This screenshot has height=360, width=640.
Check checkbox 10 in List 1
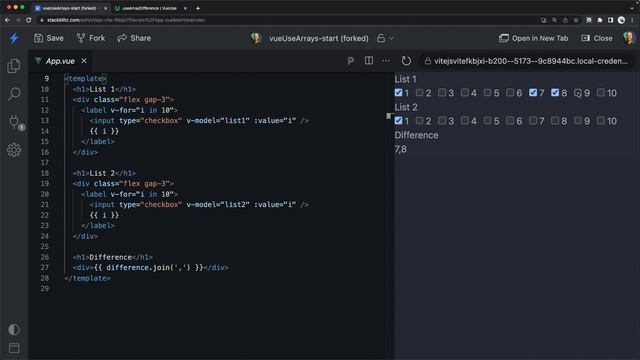click(x=600, y=93)
